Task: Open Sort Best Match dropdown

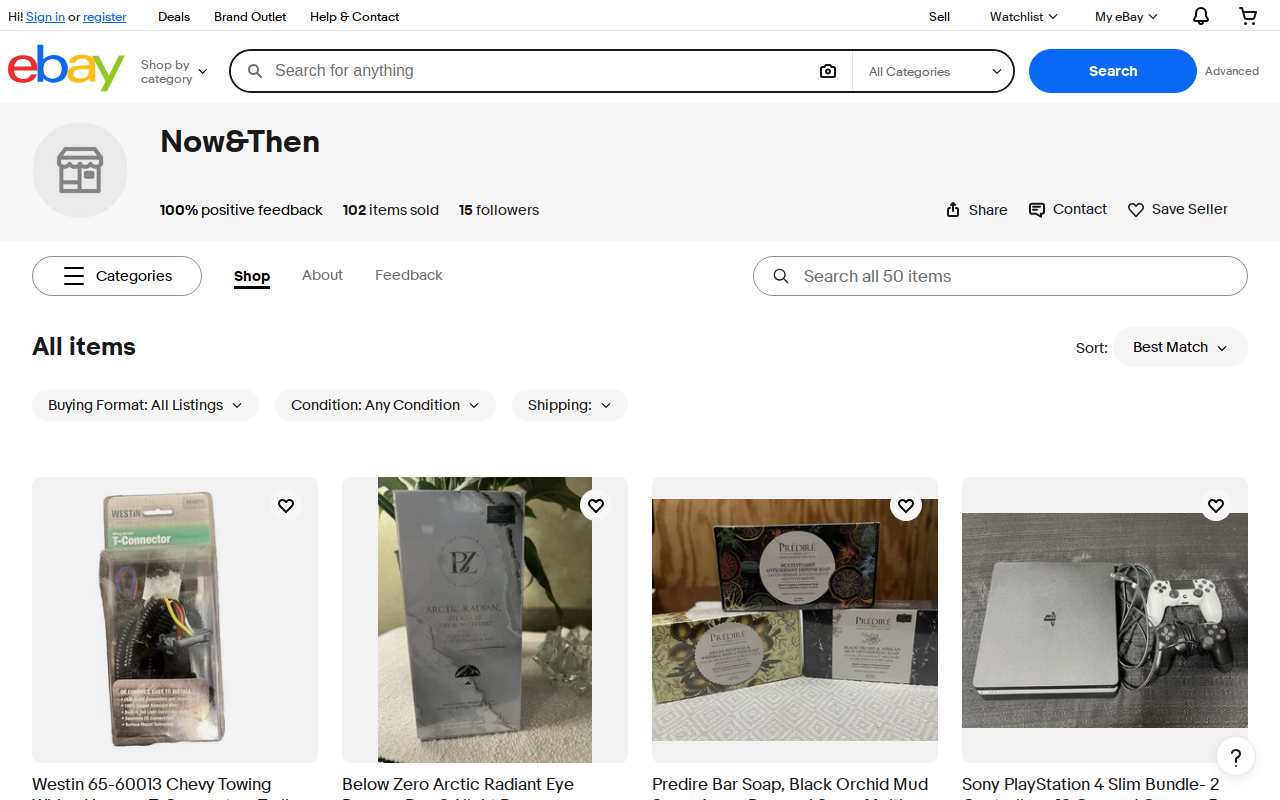Action: pyautogui.click(x=1180, y=347)
